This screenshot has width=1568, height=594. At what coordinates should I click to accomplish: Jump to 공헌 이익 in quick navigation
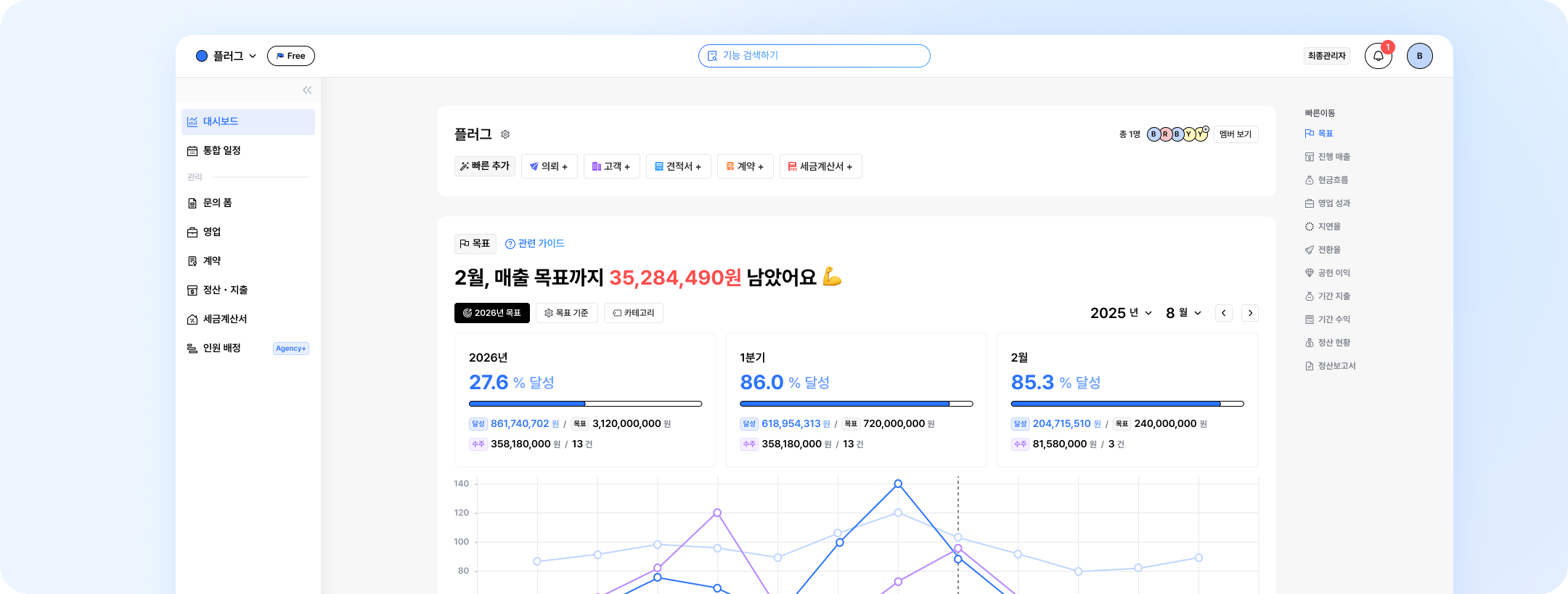click(x=1328, y=273)
